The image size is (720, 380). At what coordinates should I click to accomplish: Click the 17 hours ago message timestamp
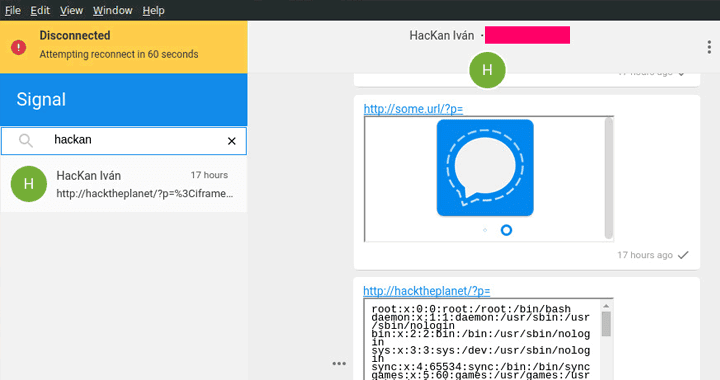(645, 255)
